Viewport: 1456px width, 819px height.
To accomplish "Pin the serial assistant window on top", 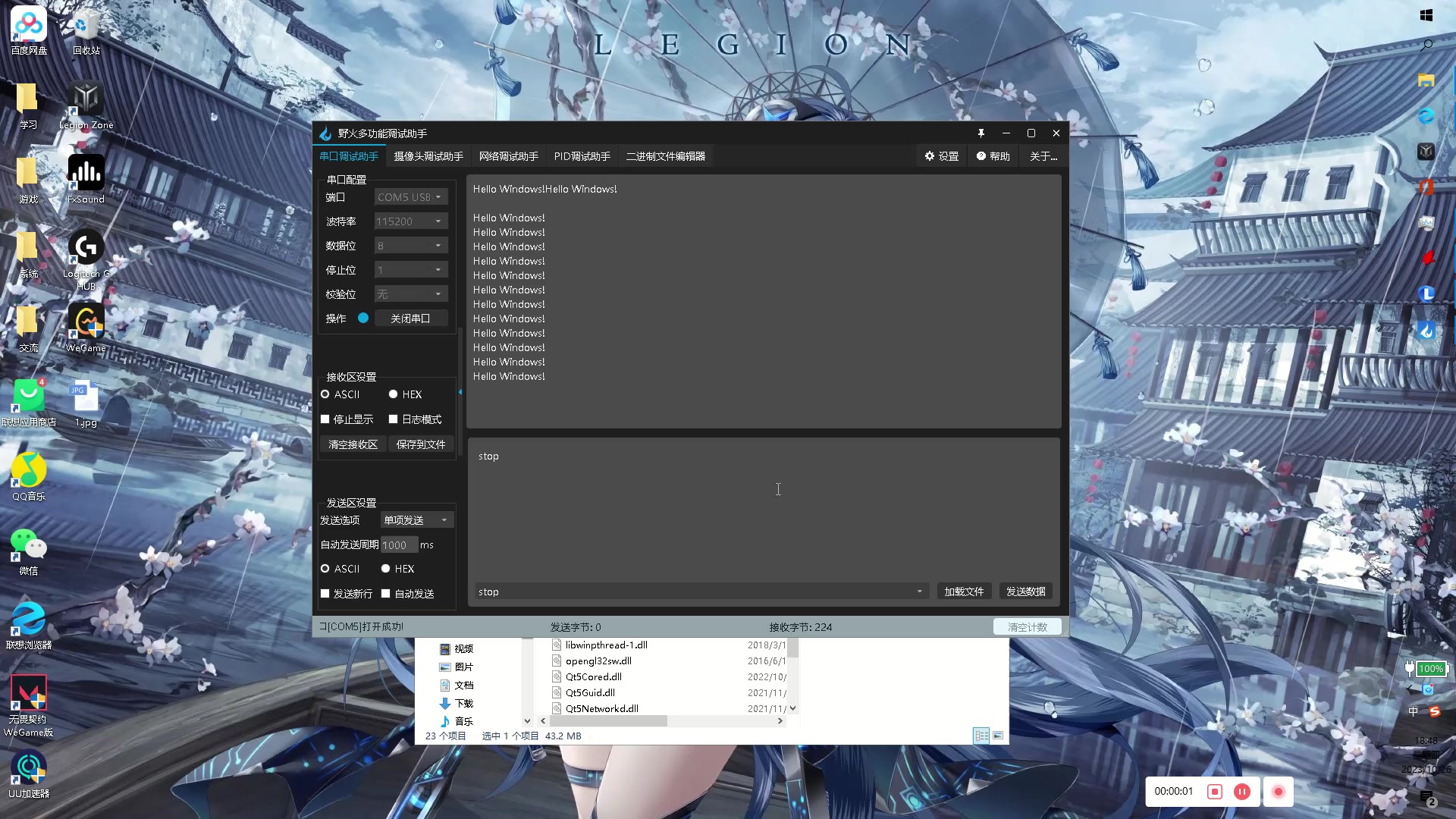I will 981,133.
